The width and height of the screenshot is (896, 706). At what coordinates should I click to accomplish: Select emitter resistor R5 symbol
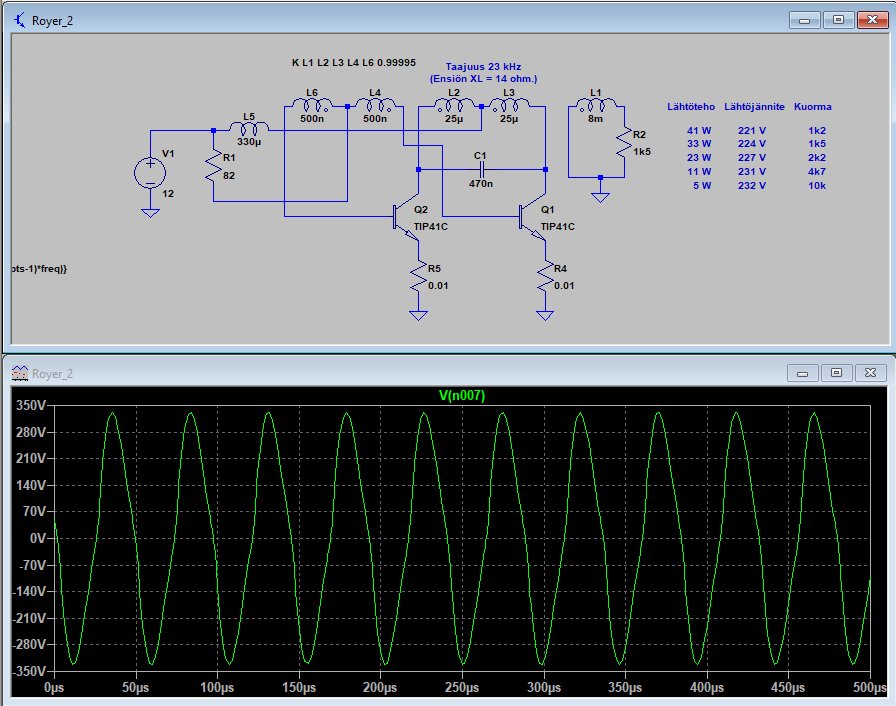pyautogui.click(x=418, y=278)
